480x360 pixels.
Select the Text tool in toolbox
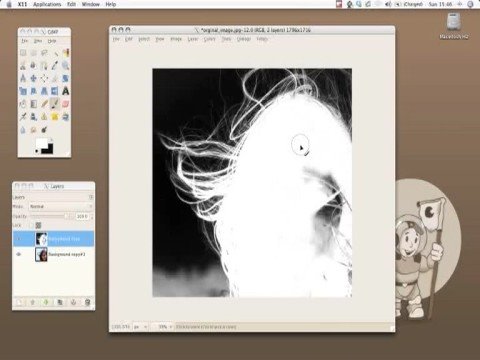[66, 91]
